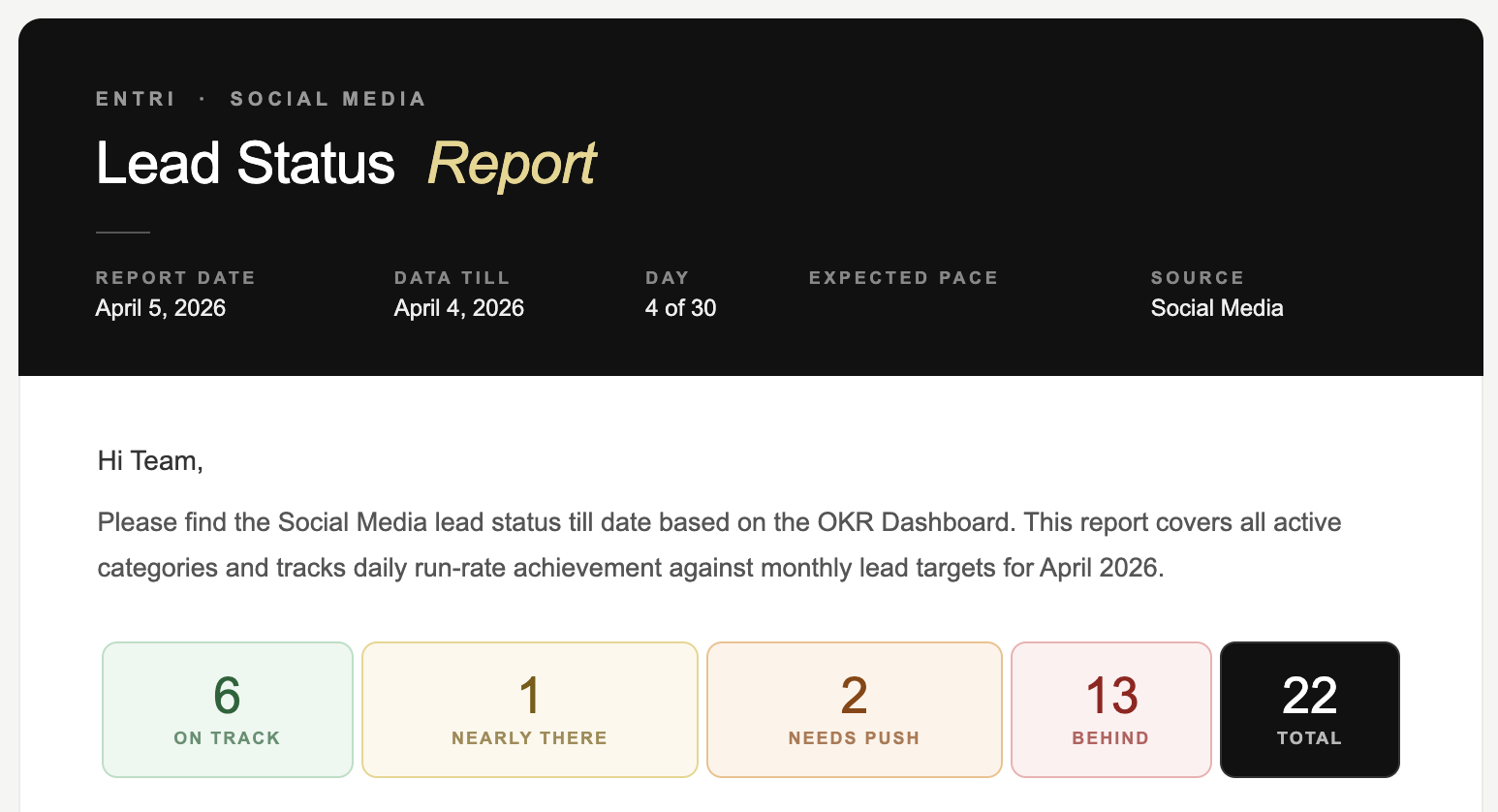Select the number 6 inside the green card
Screen dimensions: 1498x812
pos(227,694)
